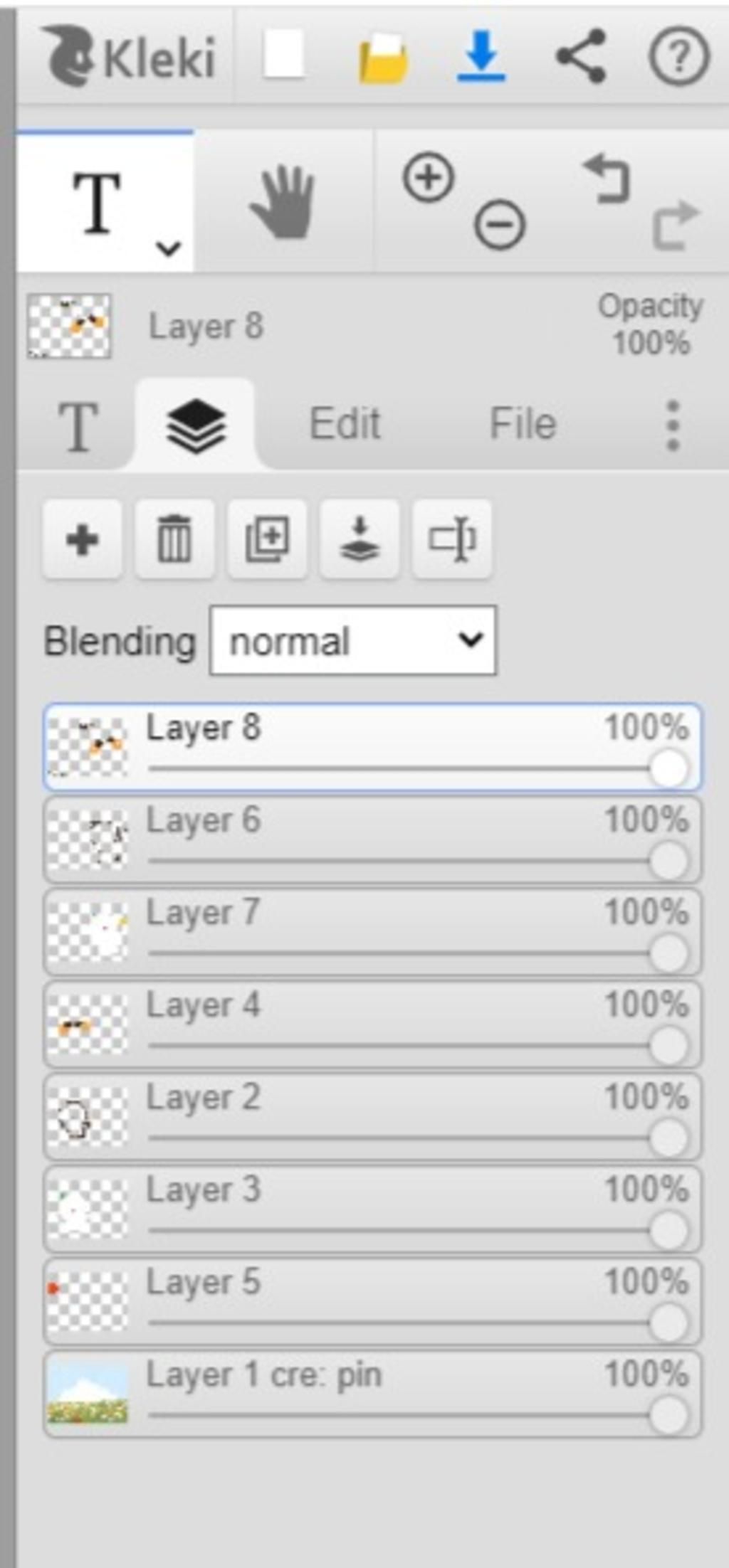Viewport: 729px width, 1568px height.
Task: Open the three-dot more menu
Action: pyautogui.click(x=673, y=425)
